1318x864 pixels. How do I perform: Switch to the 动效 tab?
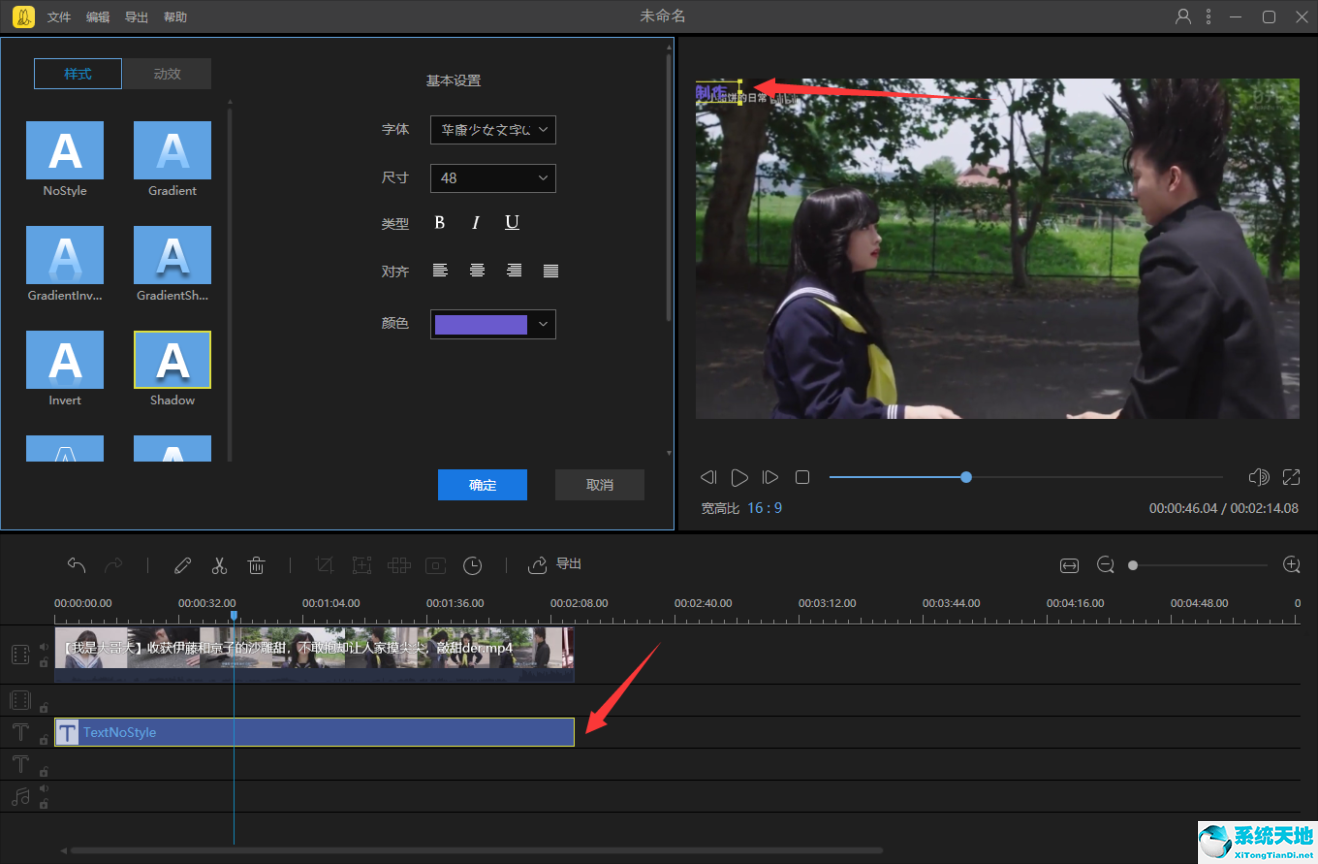pyautogui.click(x=167, y=74)
